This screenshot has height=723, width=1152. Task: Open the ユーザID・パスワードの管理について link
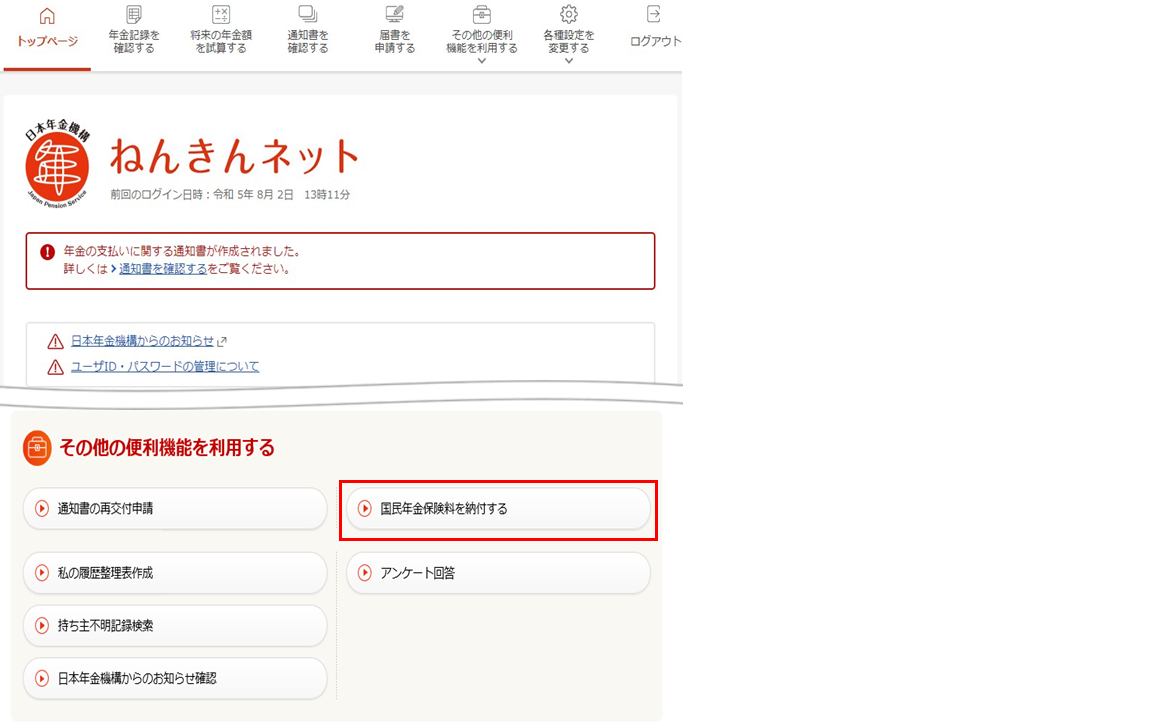[165, 366]
